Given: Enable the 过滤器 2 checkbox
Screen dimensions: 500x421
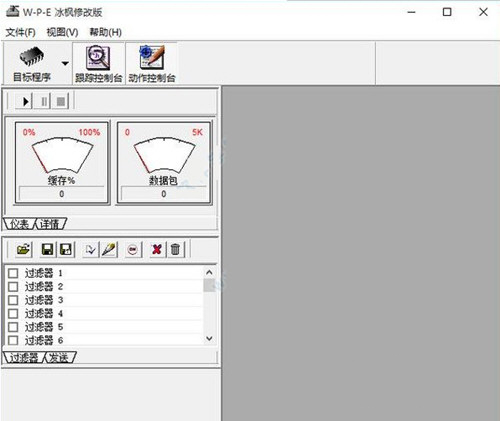Looking at the screenshot, I should click(x=13, y=287).
